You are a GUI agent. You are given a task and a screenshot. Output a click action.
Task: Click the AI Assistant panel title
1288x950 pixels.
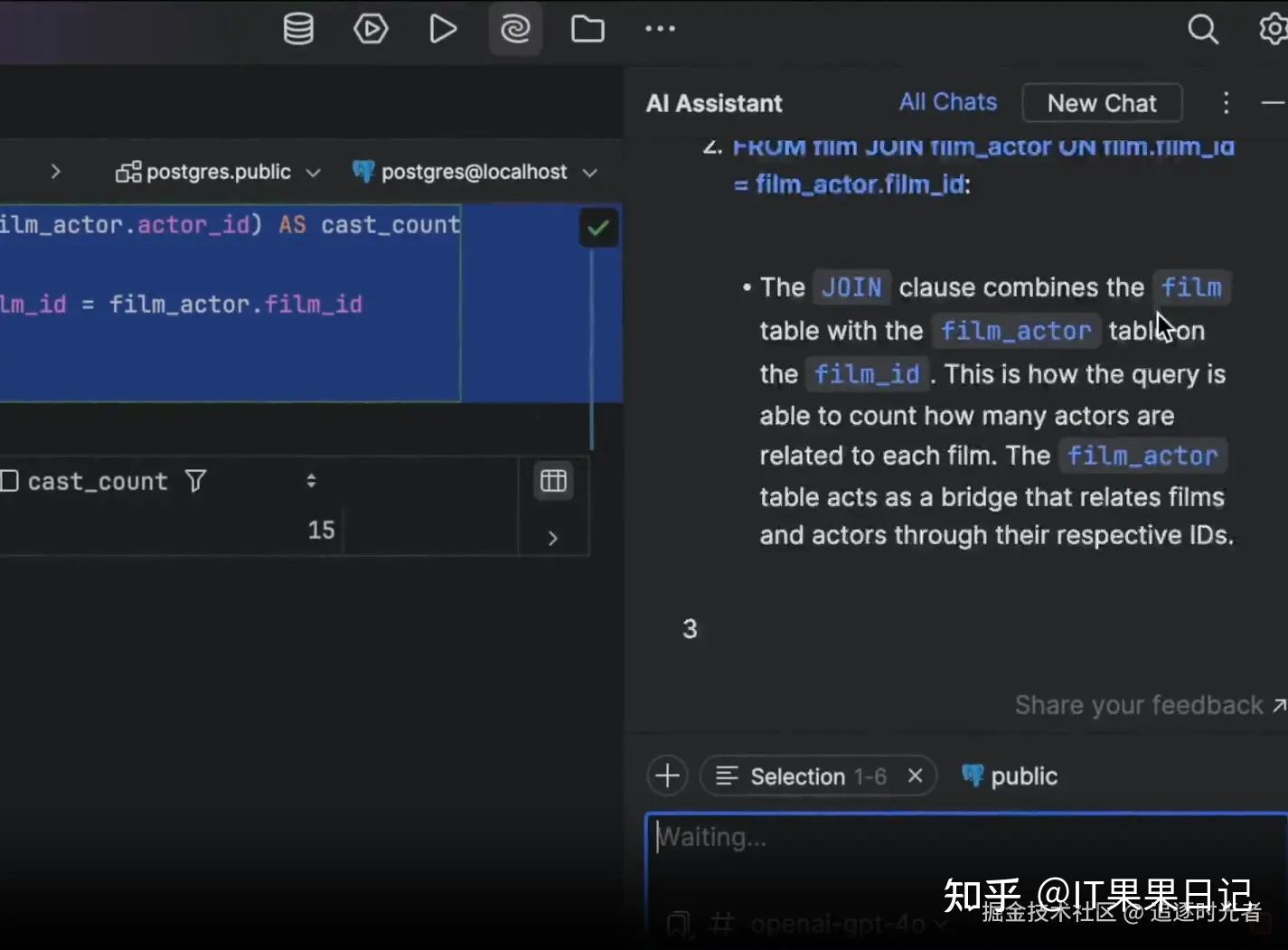714,103
